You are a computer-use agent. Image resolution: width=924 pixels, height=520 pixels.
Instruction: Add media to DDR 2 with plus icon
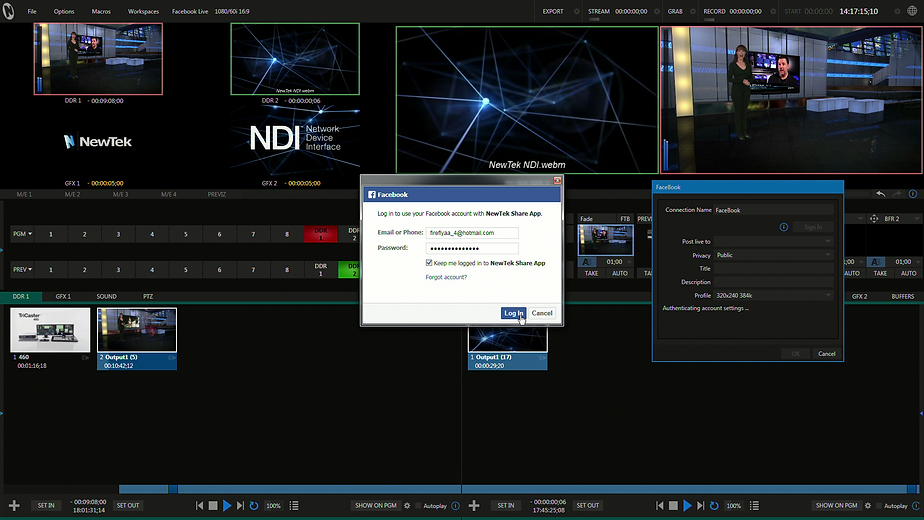(474, 505)
